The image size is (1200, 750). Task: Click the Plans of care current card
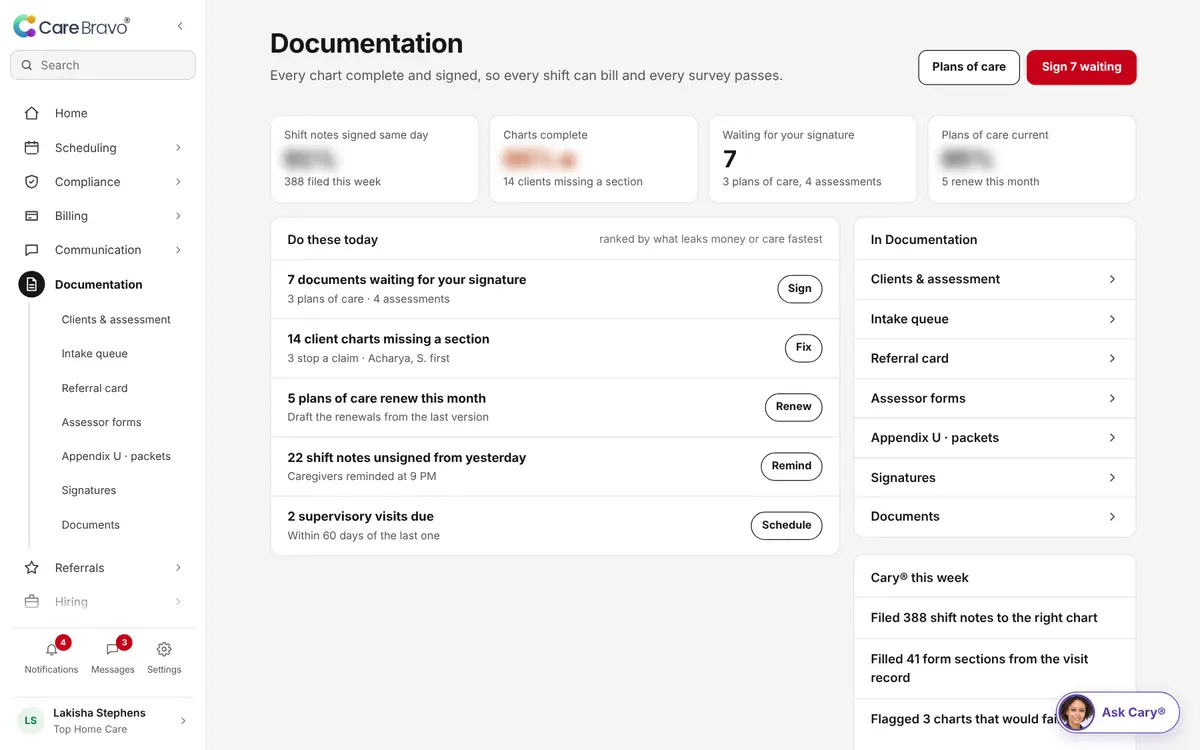(x=1032, y=159)
